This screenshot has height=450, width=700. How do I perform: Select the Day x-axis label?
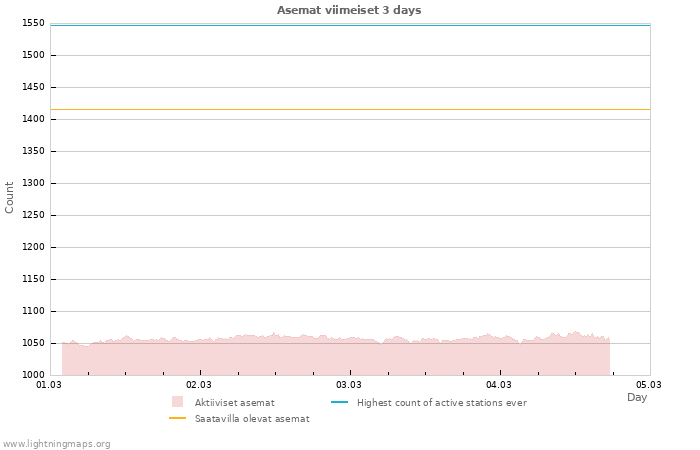[x=637, y=397]
